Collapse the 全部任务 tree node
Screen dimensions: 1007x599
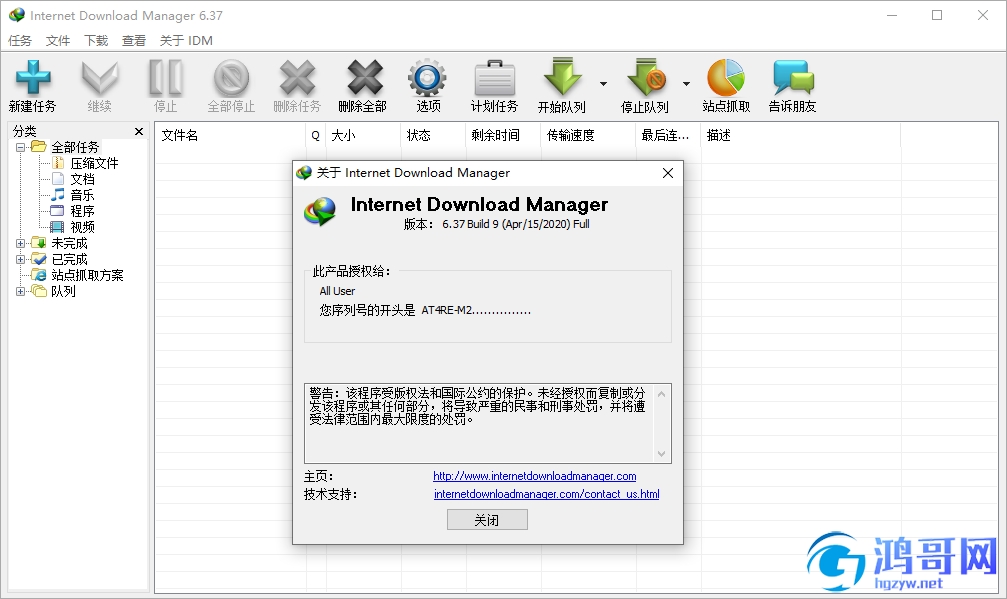tap(21, 147)
